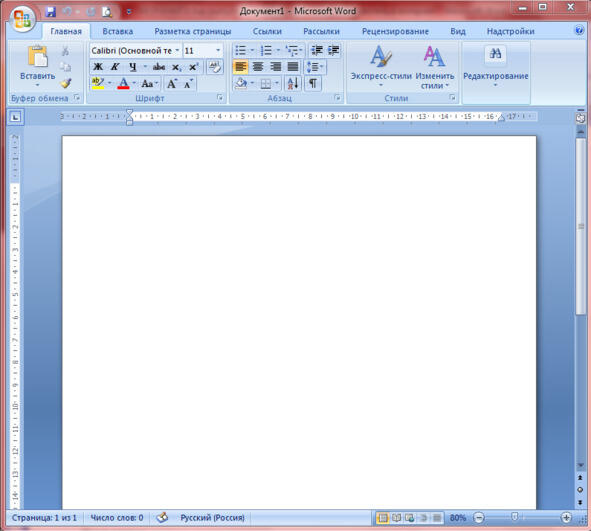Viewport: 591px width, 531px height.
Task: Apply strikethrough formatting to text
Action: tap(159, 67)
